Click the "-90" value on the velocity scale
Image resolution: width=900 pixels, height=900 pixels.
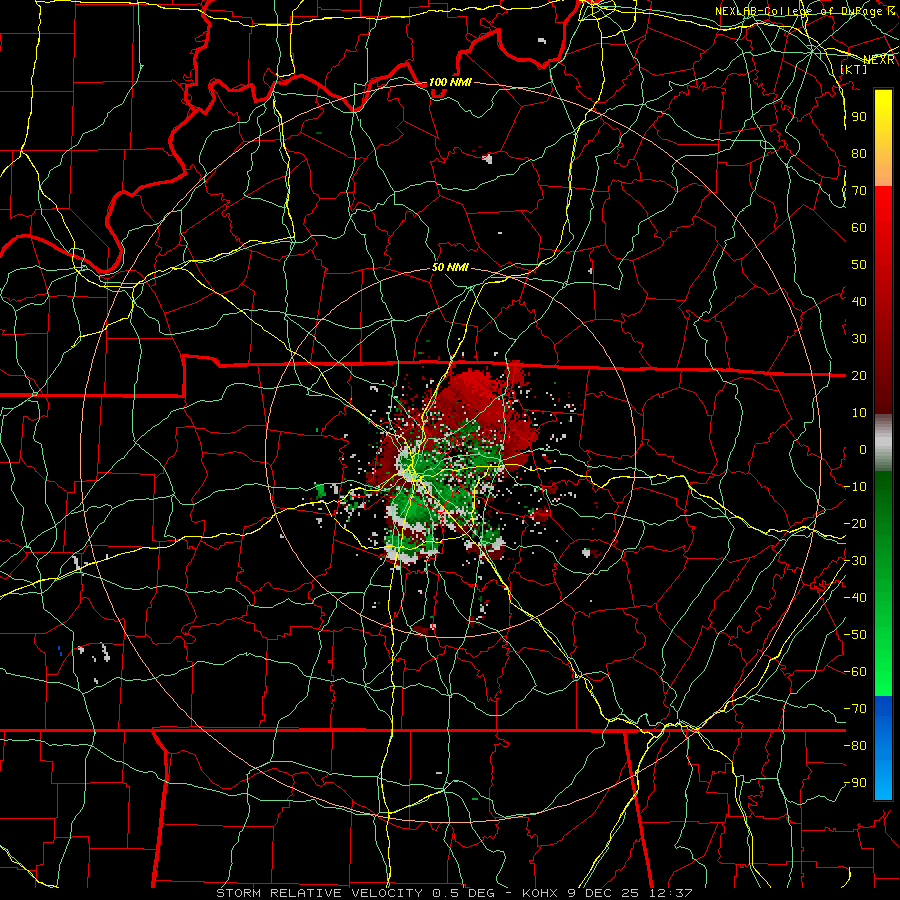coord(855,783)
